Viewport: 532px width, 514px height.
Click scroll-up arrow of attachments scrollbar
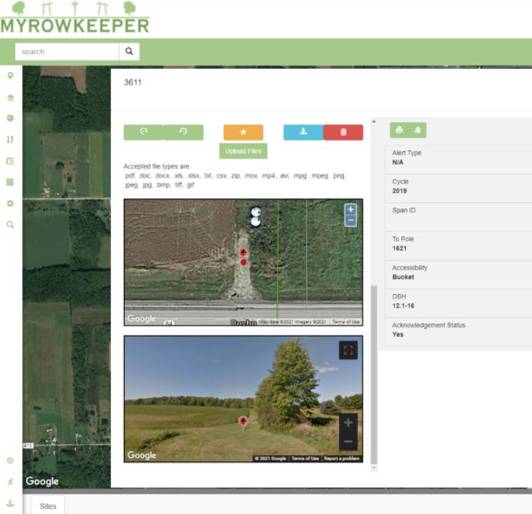374,121
